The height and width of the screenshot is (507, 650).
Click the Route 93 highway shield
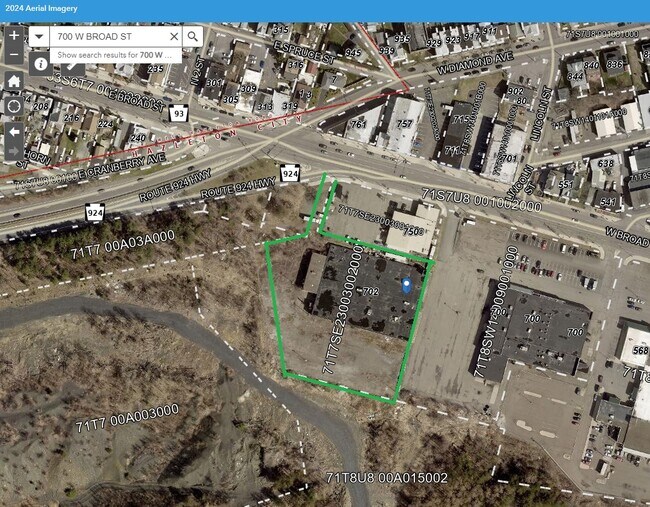pos(179,113)
